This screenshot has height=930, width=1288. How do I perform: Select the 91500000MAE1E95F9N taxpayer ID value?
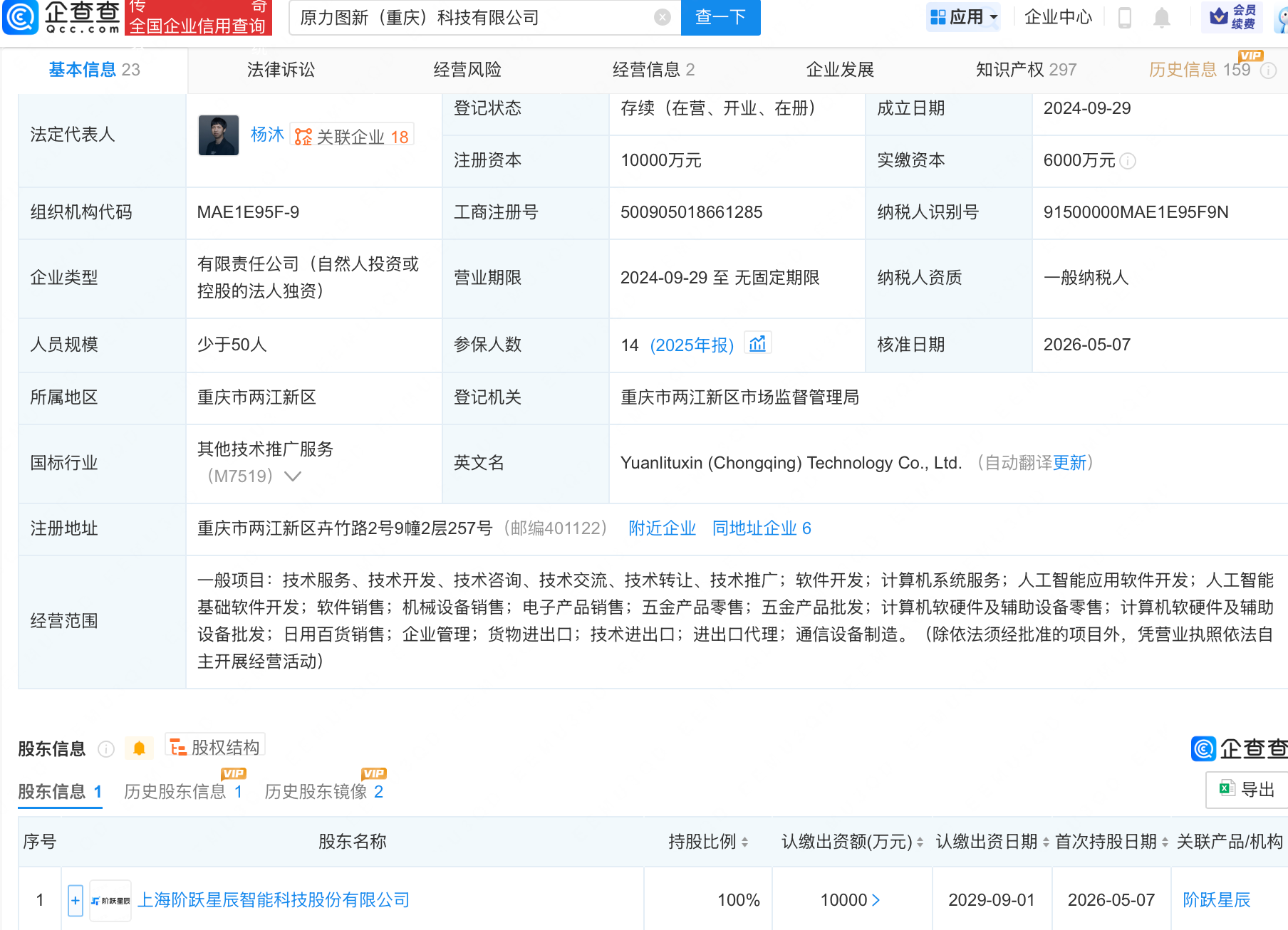point(1136,212)
